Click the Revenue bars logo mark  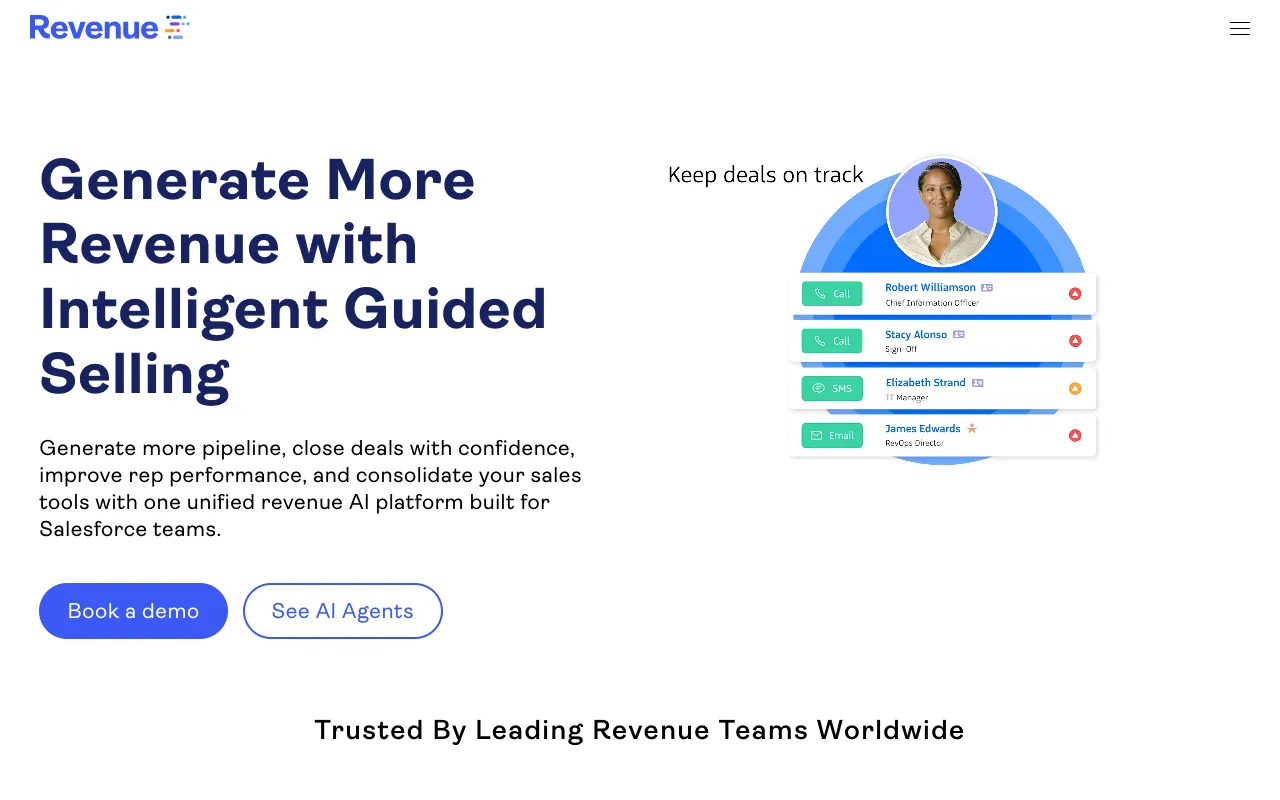(177, 27)
